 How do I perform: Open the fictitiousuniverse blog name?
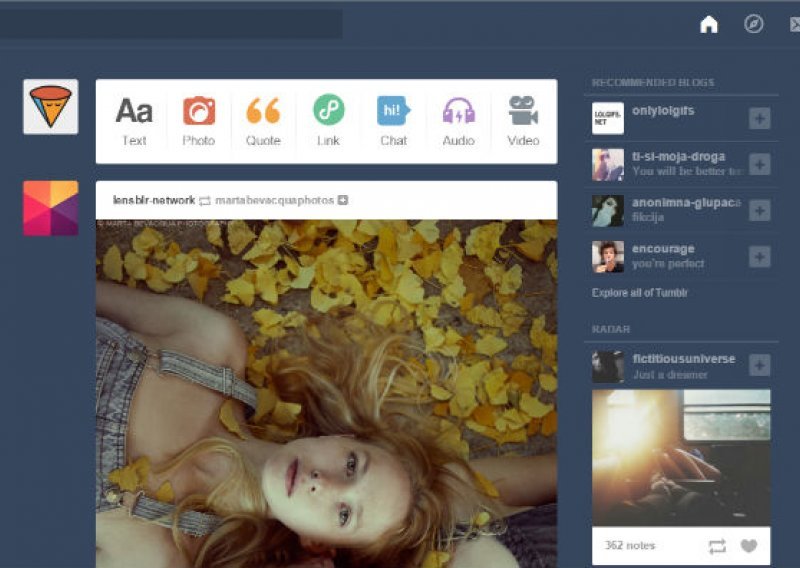[684, 359]
